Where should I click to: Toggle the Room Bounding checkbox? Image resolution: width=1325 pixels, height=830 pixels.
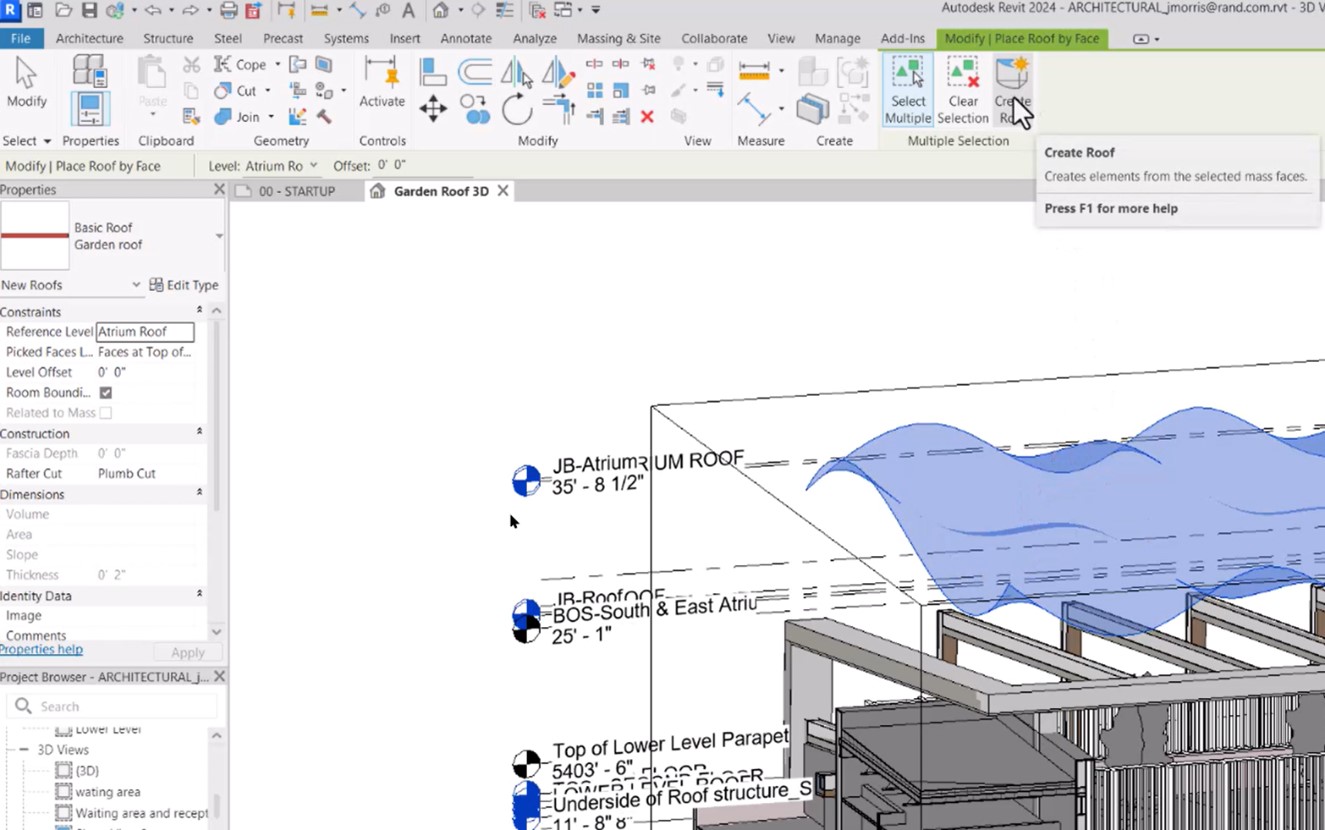pos(106,393)
